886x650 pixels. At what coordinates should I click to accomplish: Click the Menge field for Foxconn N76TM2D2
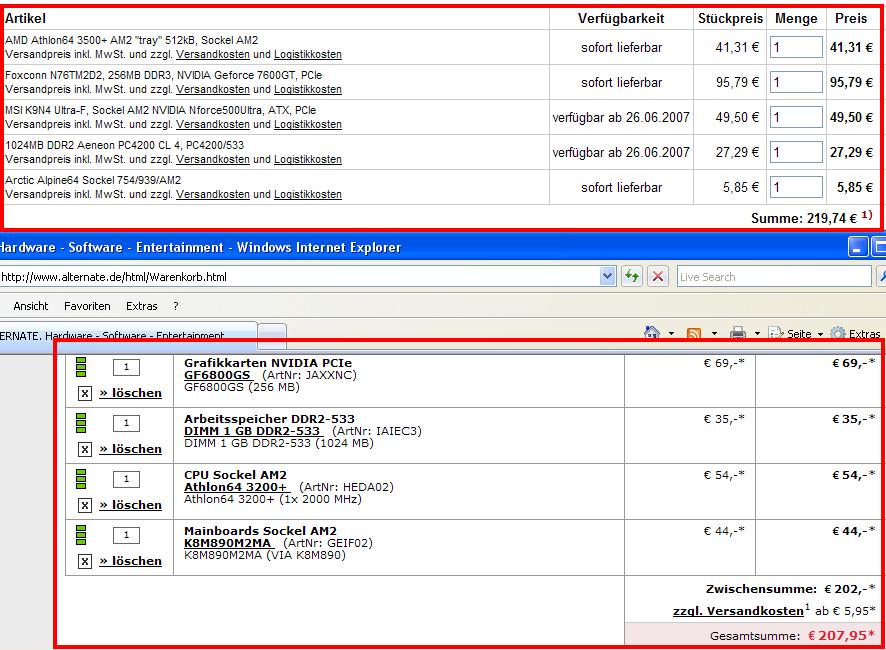pyautogui.click(x=796, y=82)
